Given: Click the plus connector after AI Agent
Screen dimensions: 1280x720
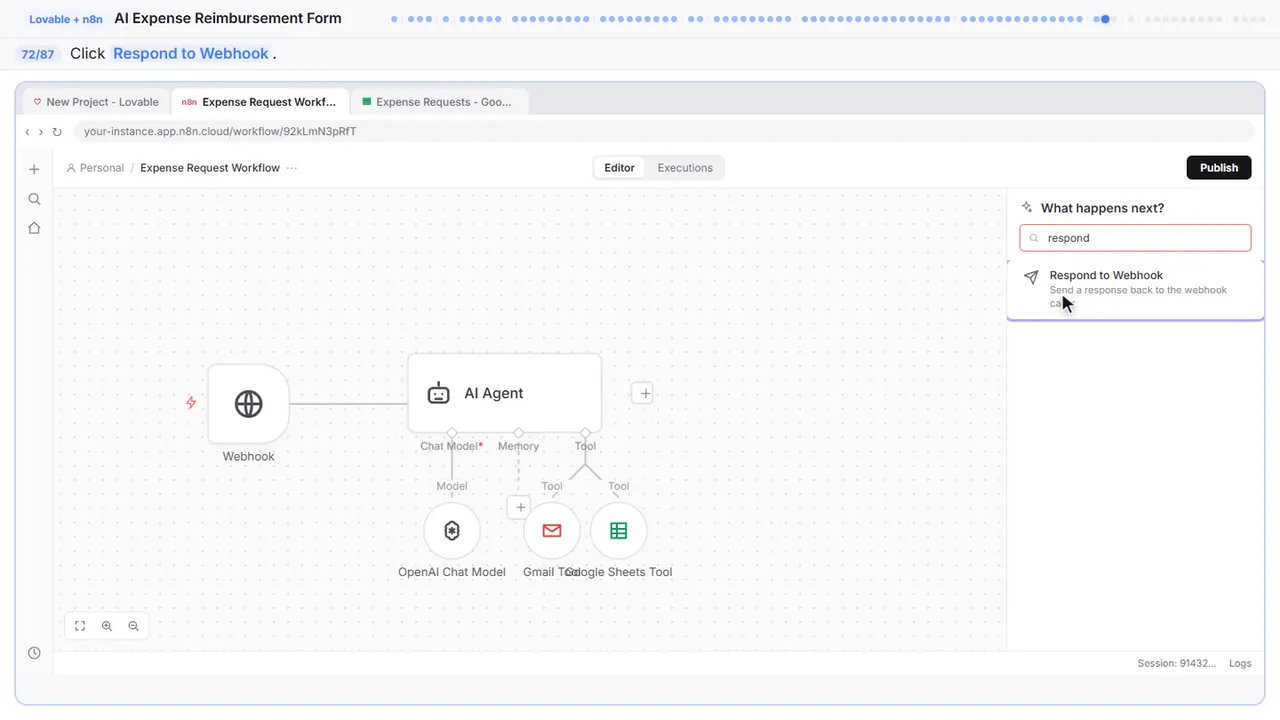Looking at the screenshot, I should coord(645,393).
